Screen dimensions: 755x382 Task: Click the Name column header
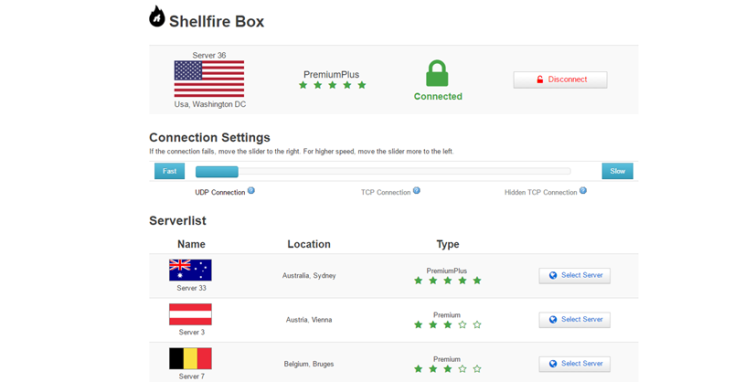191,244
